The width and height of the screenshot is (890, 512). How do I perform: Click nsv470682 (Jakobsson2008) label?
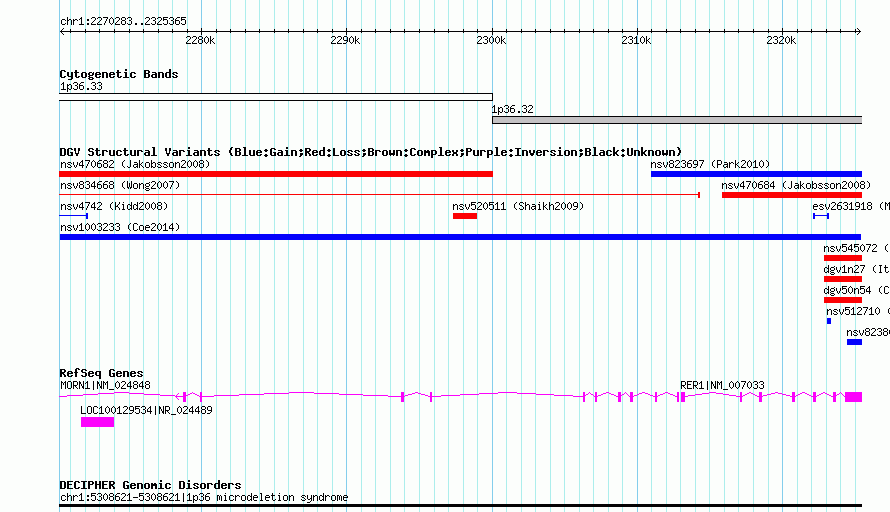[x=135, y=164]
